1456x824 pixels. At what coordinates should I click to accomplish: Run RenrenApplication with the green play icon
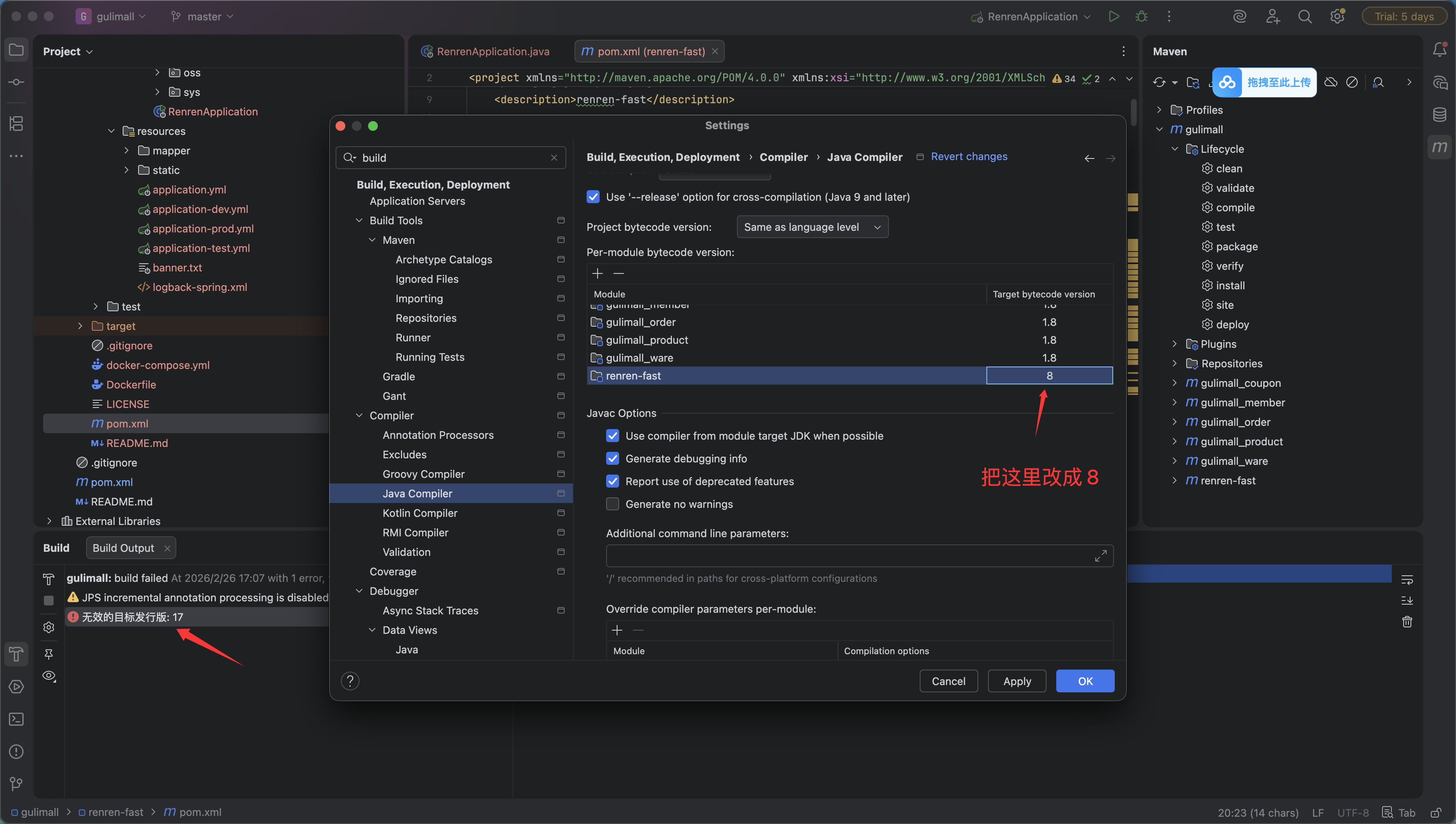click(x=1113, y=16)
